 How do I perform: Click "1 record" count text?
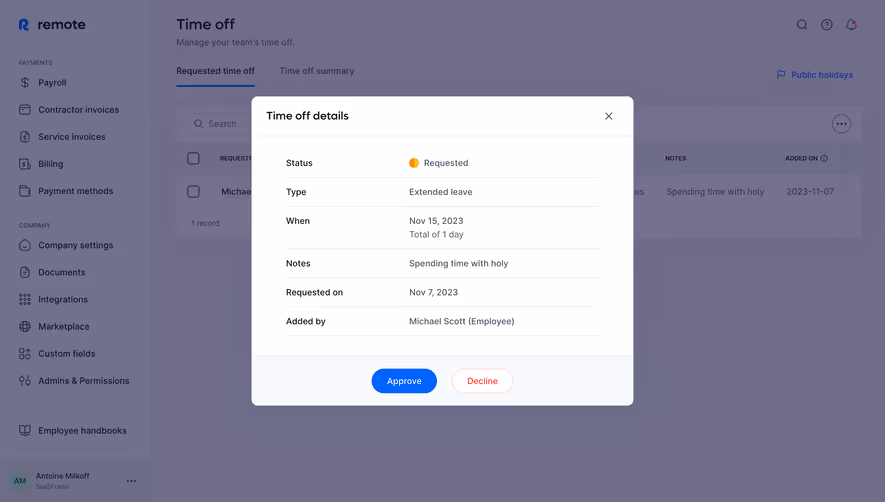(205, 223)
